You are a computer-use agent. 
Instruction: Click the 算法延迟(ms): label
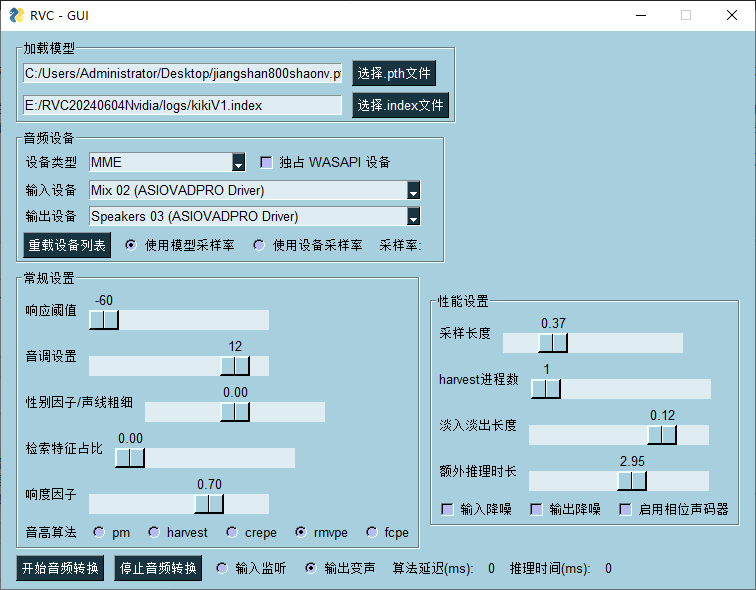pyautogui.click(x=432, y=568)
